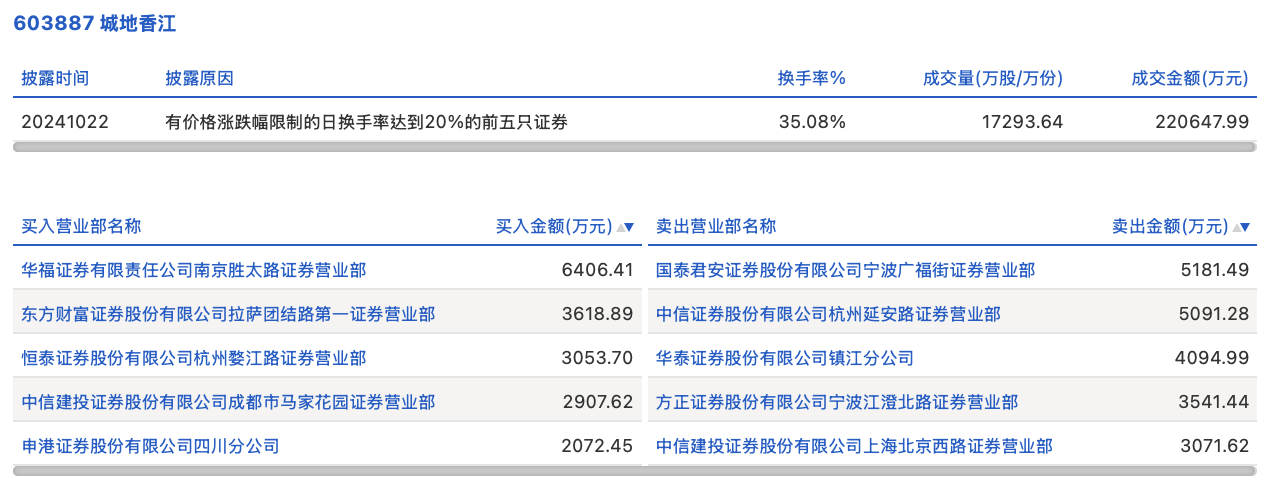Viewport: 1268px width, 494px height.
Task: Click the scrollbar below the disclosure summary row
Action: pyautogui.click(x=634, y=147)
